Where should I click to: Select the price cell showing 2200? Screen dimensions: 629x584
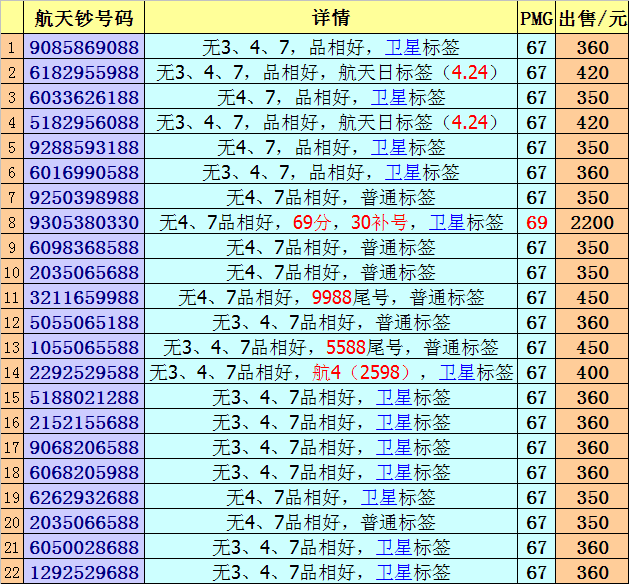[x=592, y=222]
